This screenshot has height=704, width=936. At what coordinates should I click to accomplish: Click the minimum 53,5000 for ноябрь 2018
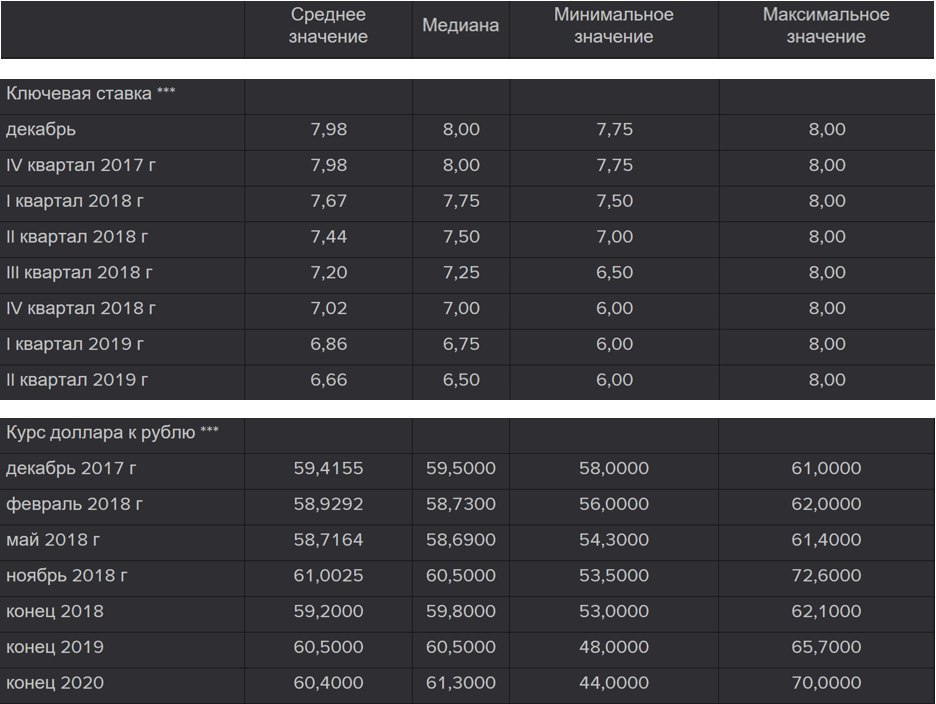[x=614, y=576]
